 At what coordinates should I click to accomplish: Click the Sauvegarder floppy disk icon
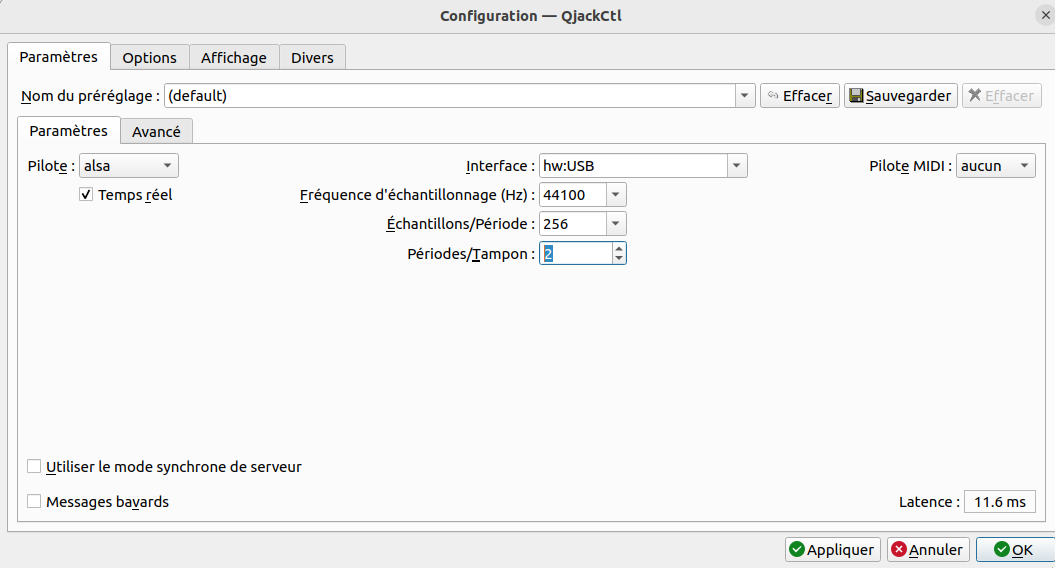pos(856,96)
